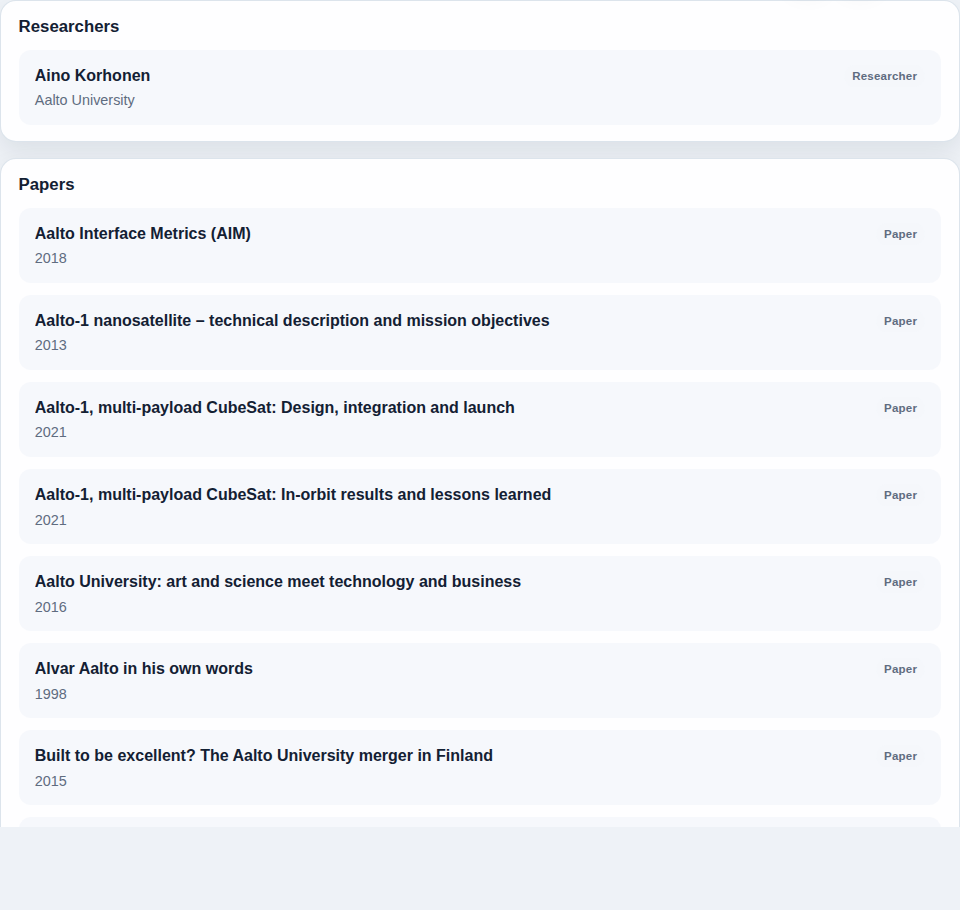The image size is (960, 910).
Task: Click year 1998 under Alvar Aalto paper
Action: pos(51,694)
